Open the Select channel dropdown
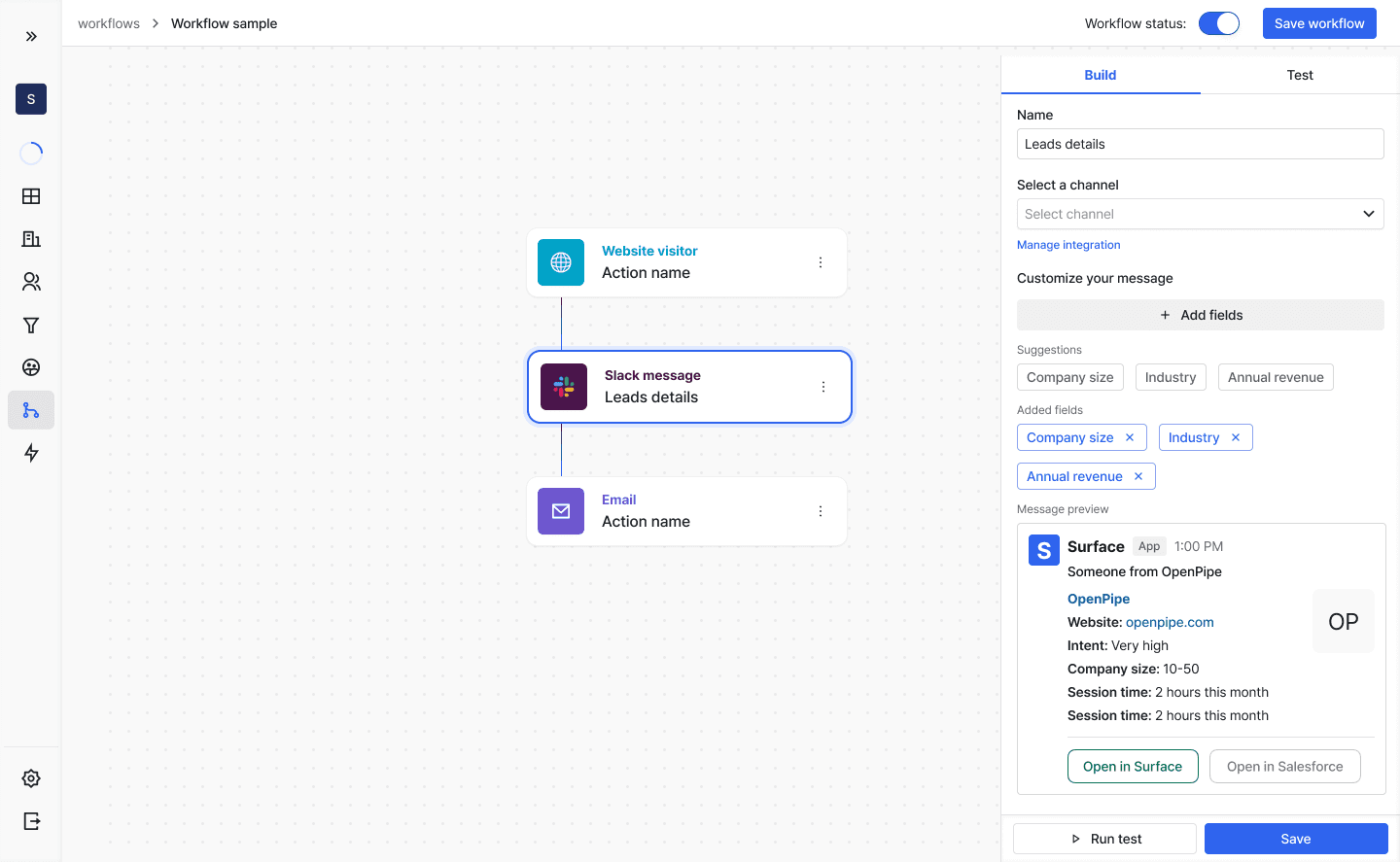 coord(1201,214)
